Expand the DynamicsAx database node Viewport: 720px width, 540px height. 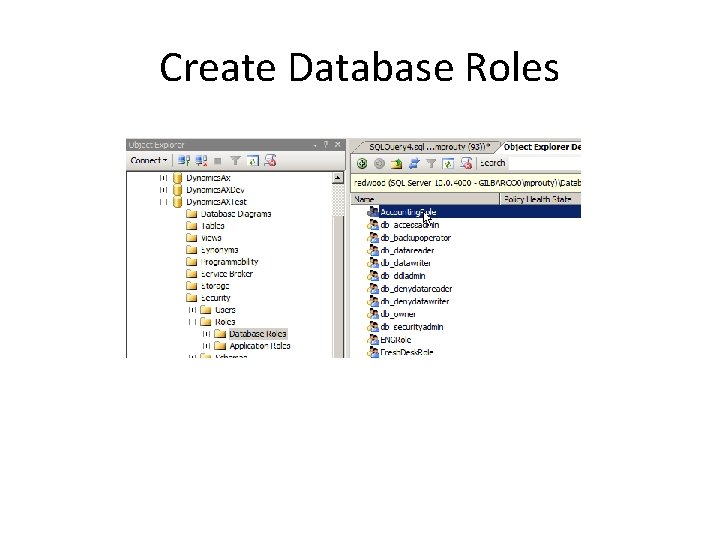pos(163,178)
